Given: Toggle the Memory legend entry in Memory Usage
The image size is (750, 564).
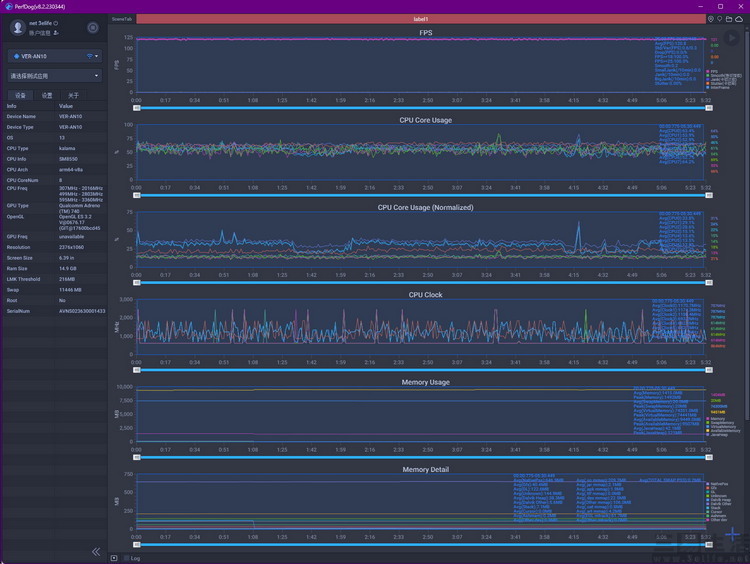Looking at the screenshot, I should pyautogui.click(x=716, y=419).
